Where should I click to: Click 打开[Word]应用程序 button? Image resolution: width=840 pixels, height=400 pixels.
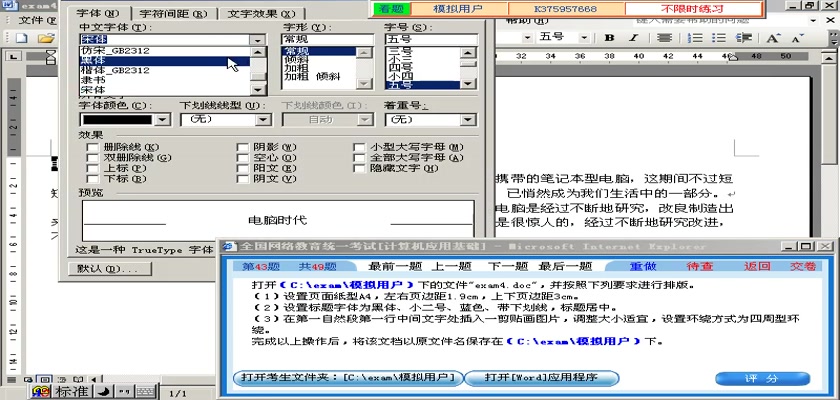541,378
